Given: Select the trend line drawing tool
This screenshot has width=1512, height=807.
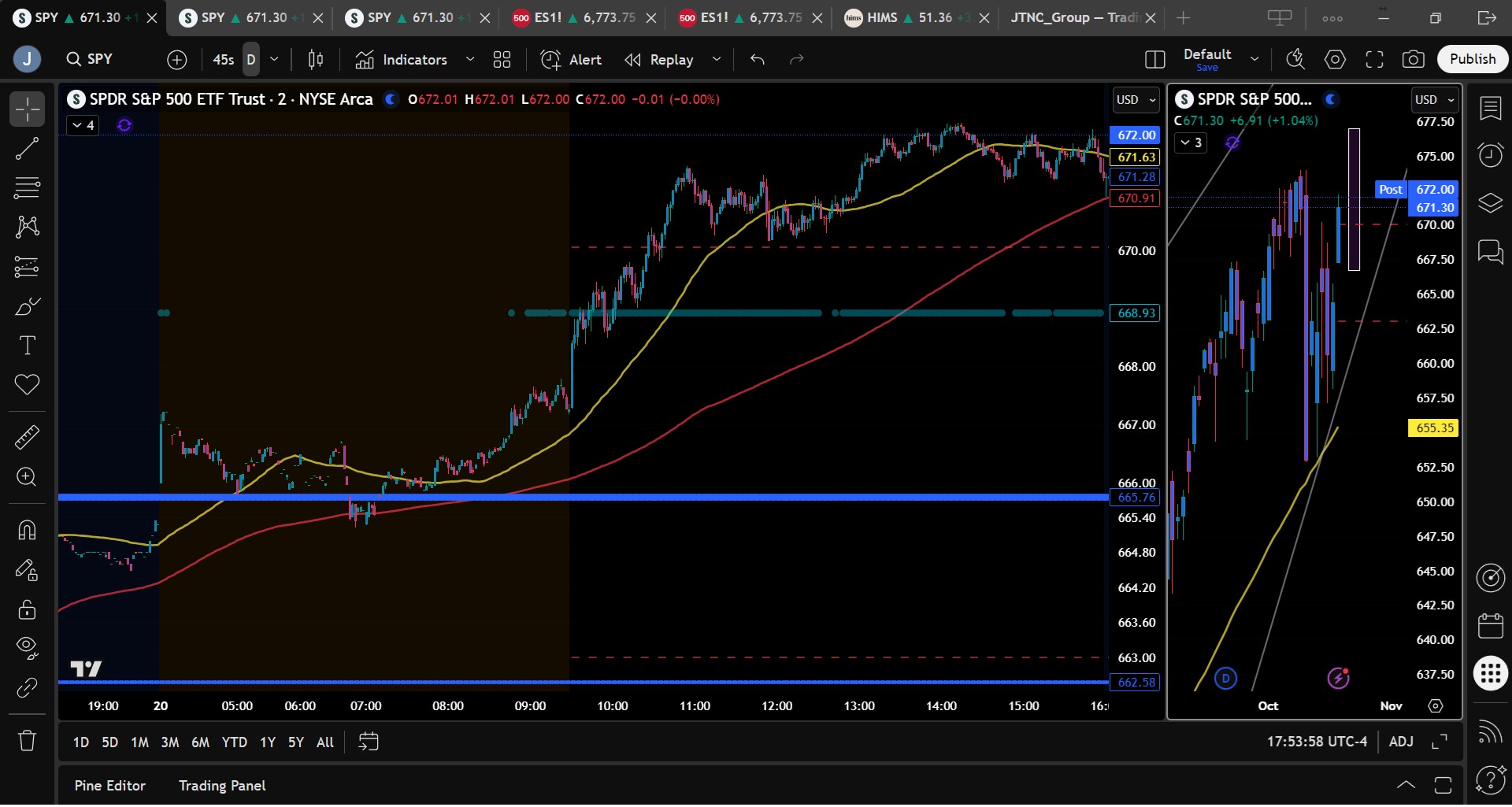Looking at the screenshot, I should click(27, 148).
